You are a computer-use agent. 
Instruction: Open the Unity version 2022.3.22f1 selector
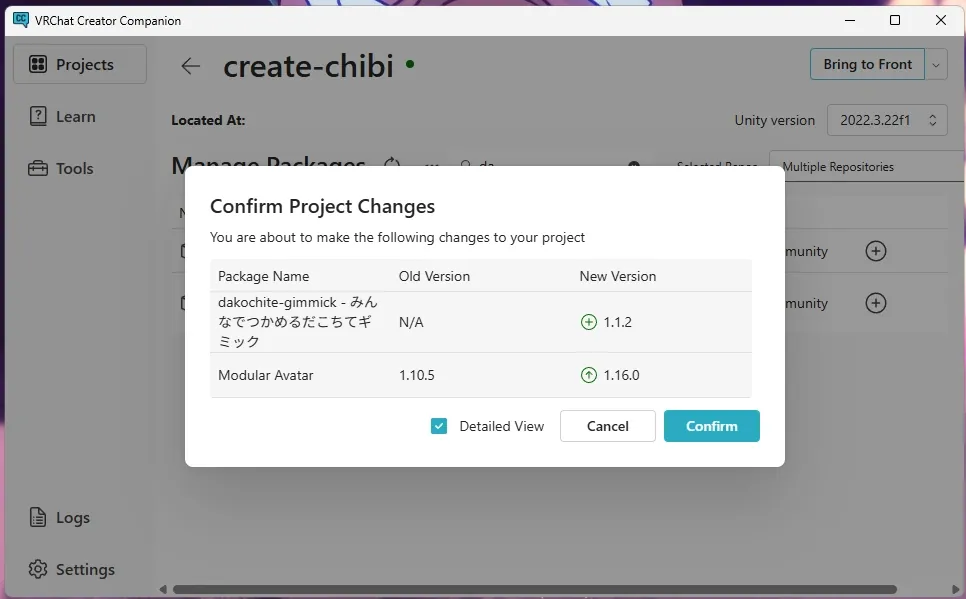887,120
